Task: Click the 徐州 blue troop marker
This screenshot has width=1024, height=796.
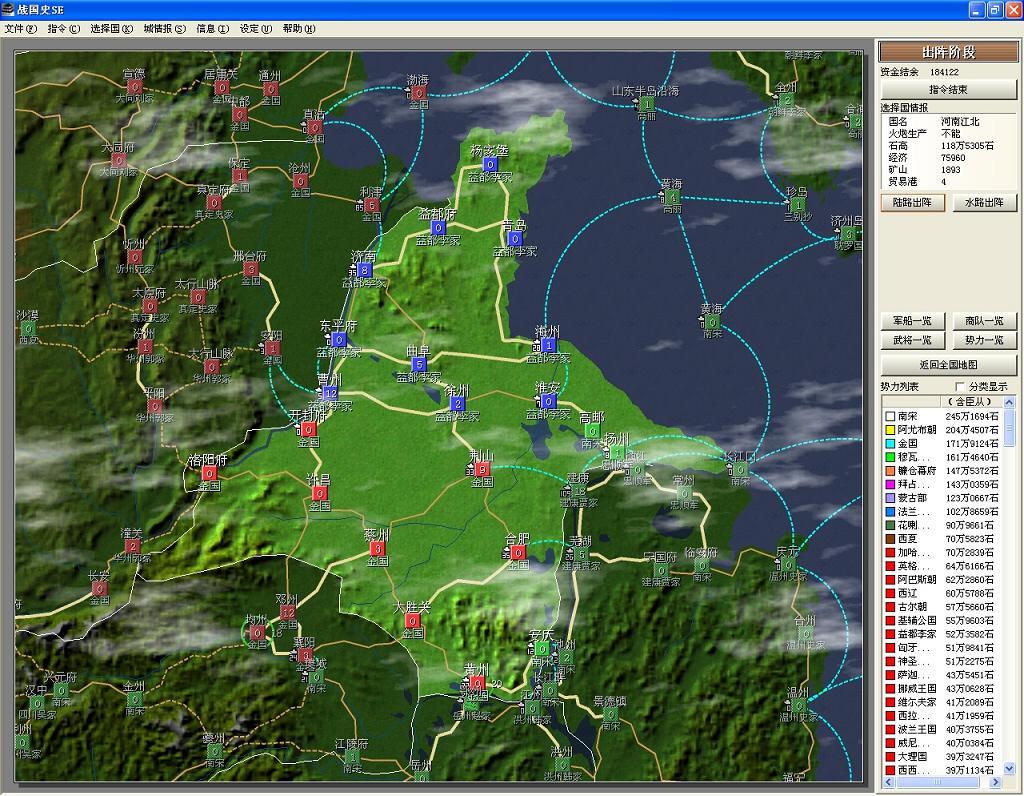Action: click(x=457, y=404)
